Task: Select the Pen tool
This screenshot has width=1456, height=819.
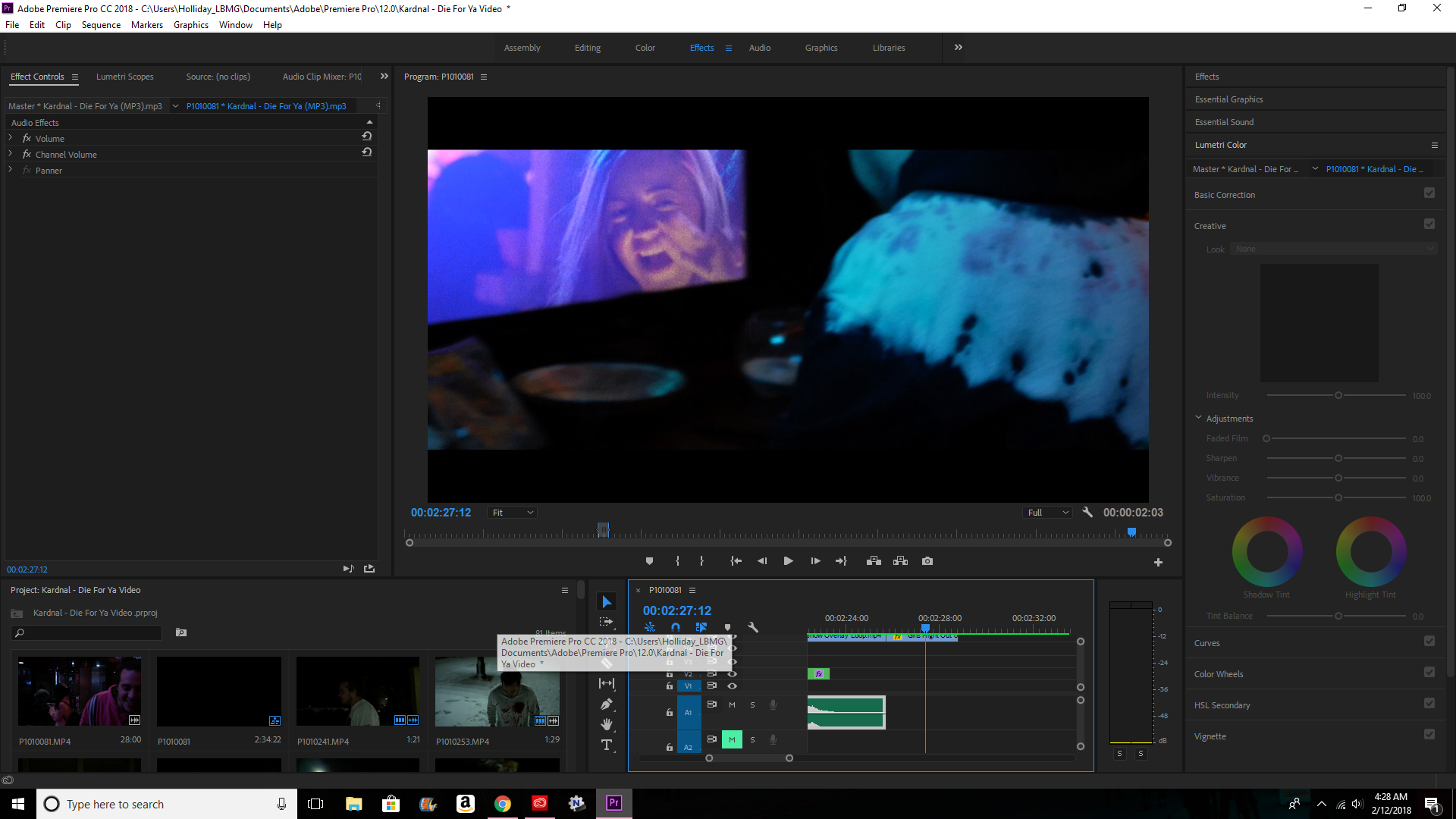Action: [x=607, y=704]
